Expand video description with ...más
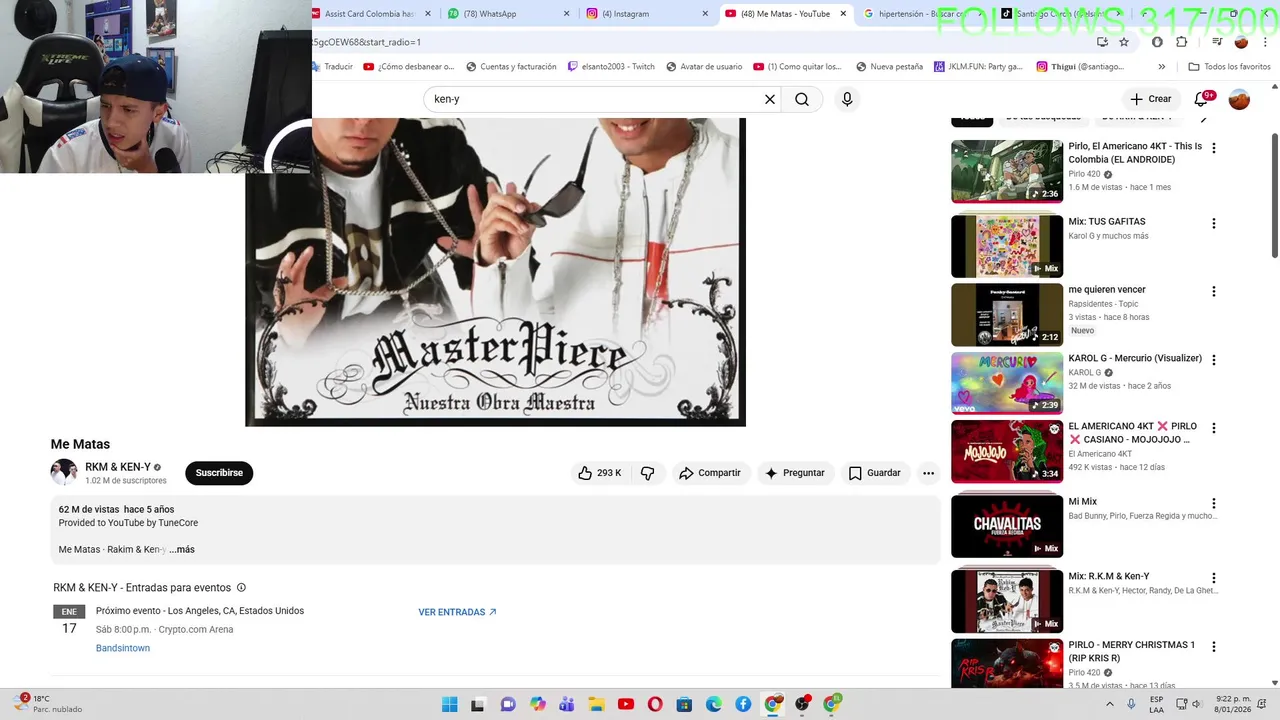The height and width of the screenshot is (720, 1280). coord(182,550)
